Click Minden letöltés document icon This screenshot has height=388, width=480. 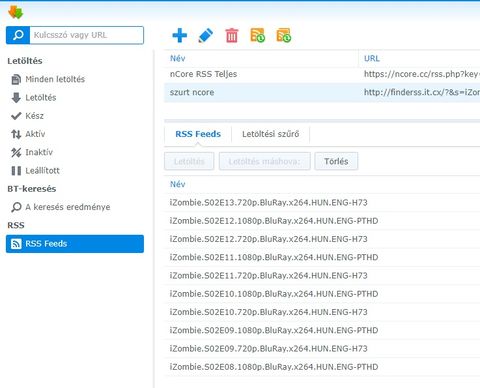point(16,79)
